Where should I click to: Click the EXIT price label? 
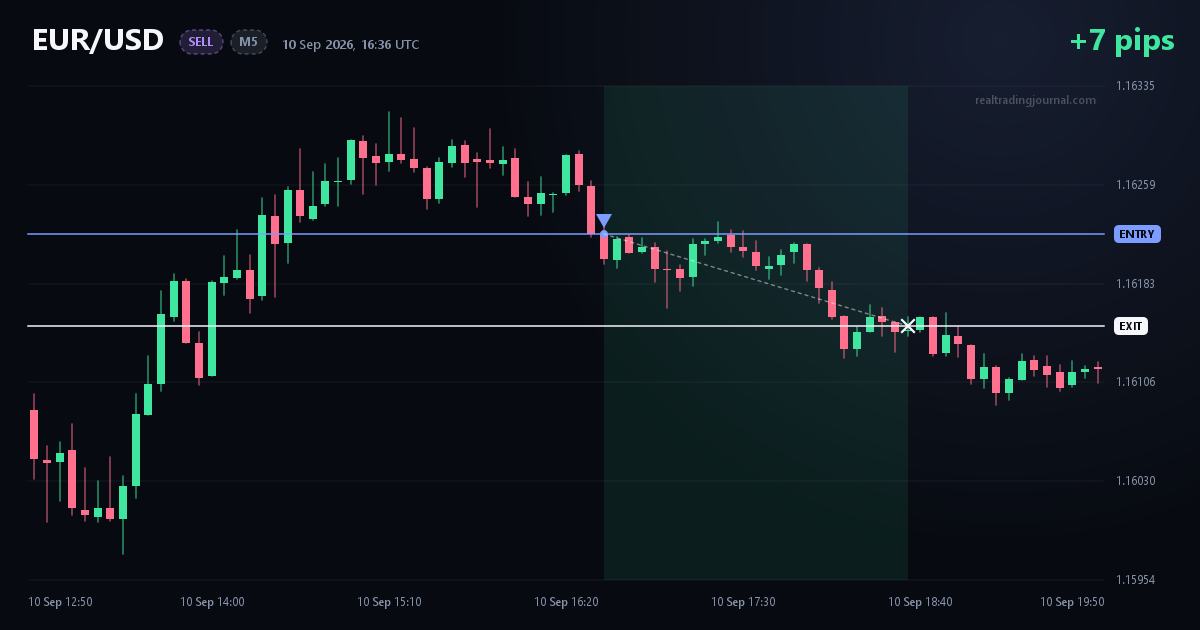(x=1131, y=326)
